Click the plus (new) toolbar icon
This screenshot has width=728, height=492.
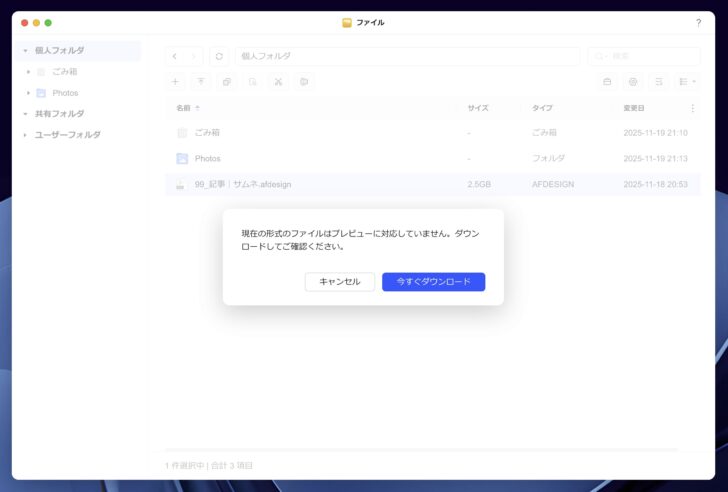pyautogui.click(x=175, y=82)
